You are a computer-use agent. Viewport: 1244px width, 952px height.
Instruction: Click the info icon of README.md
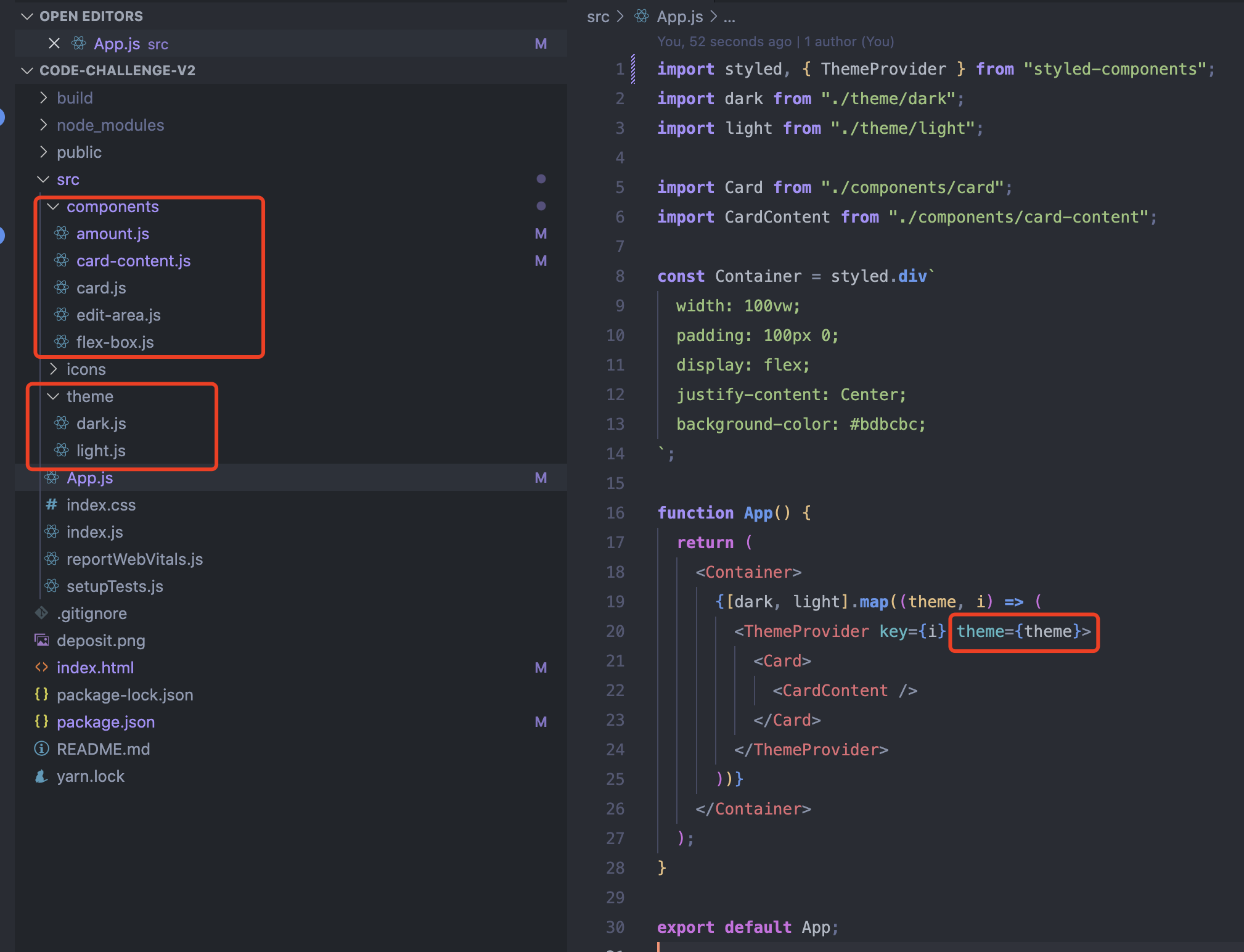pos(42,749)
